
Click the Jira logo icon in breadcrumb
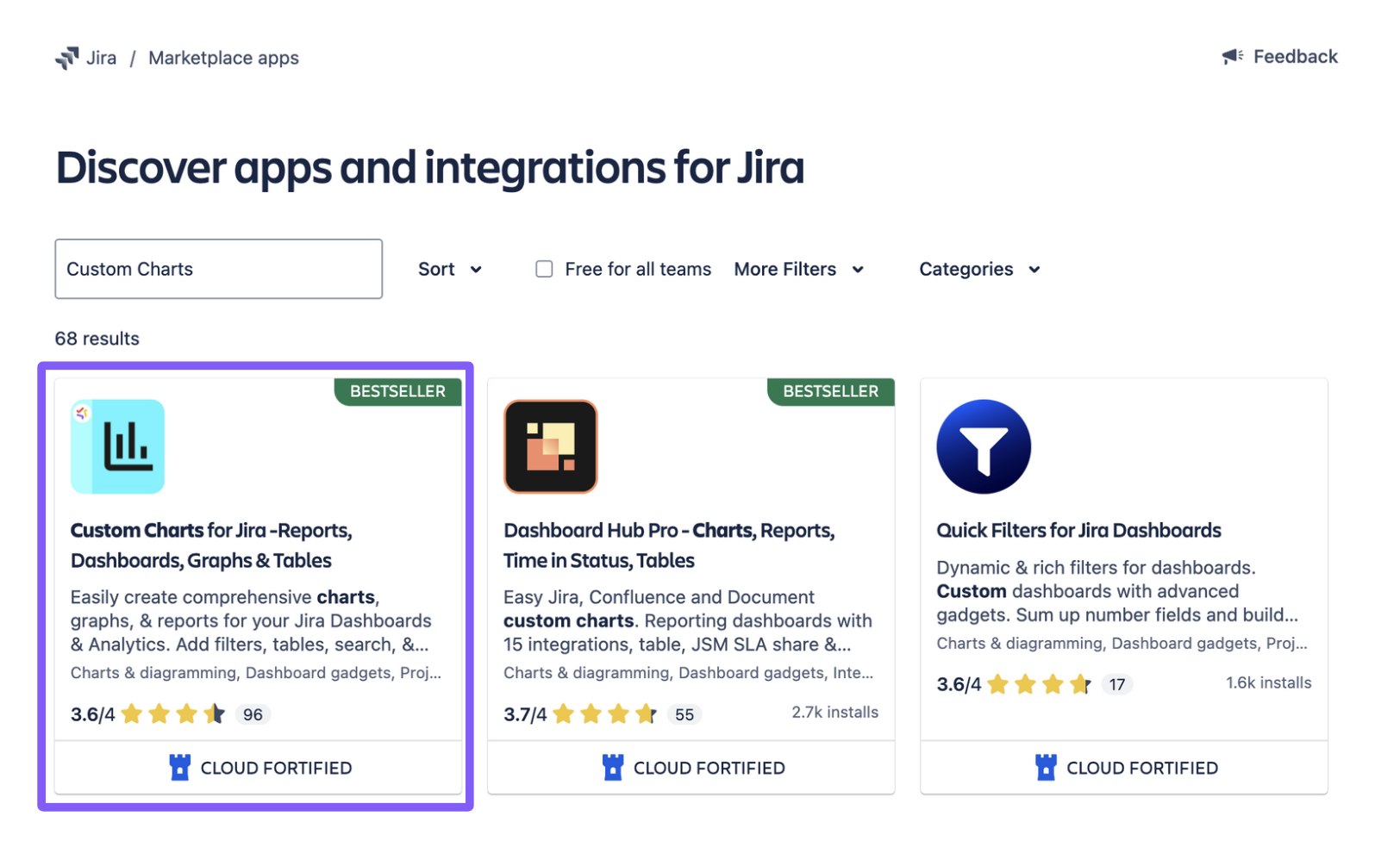pos(66,58)
